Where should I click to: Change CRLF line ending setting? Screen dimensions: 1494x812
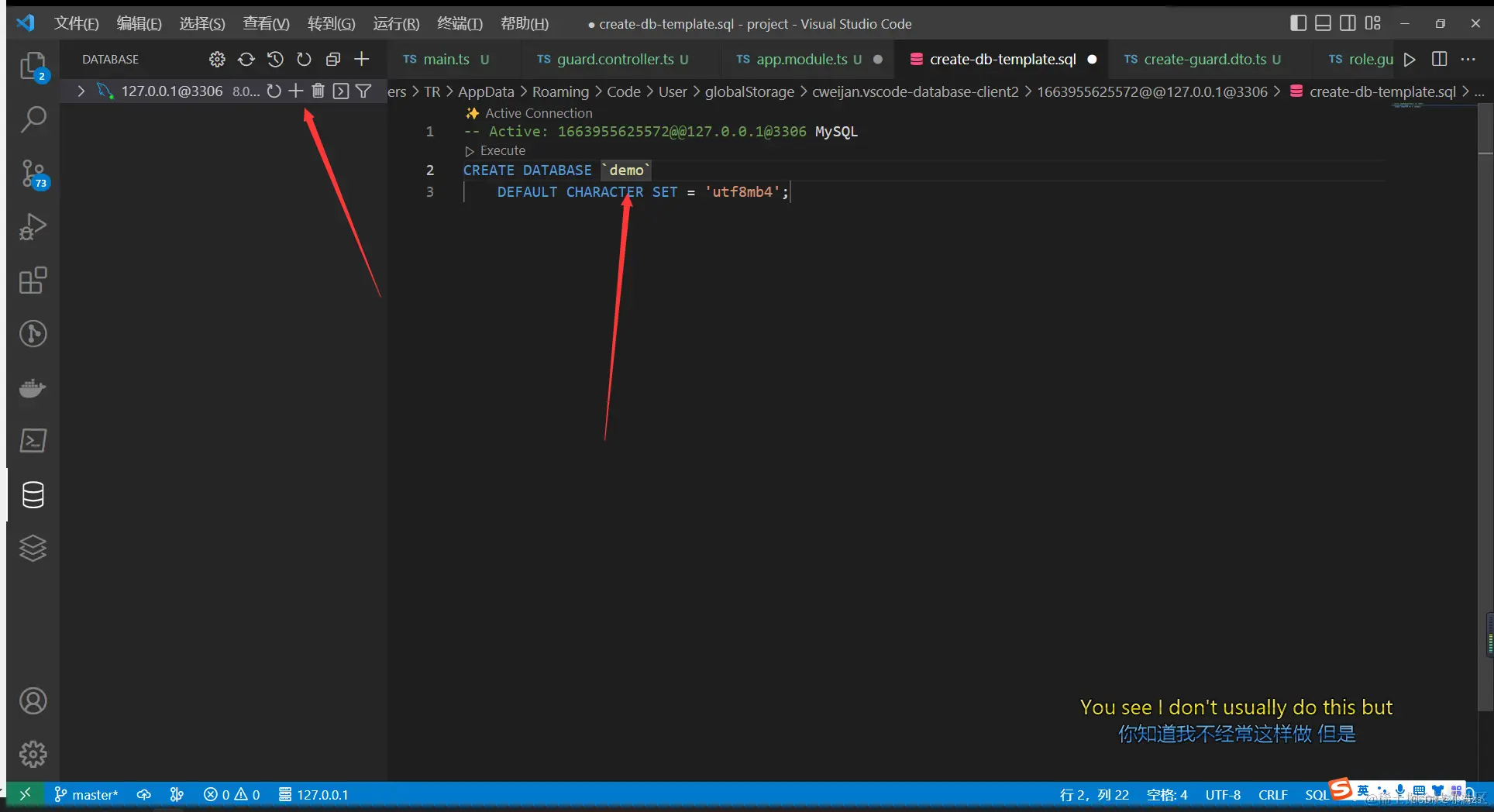tap(1272, 795)
